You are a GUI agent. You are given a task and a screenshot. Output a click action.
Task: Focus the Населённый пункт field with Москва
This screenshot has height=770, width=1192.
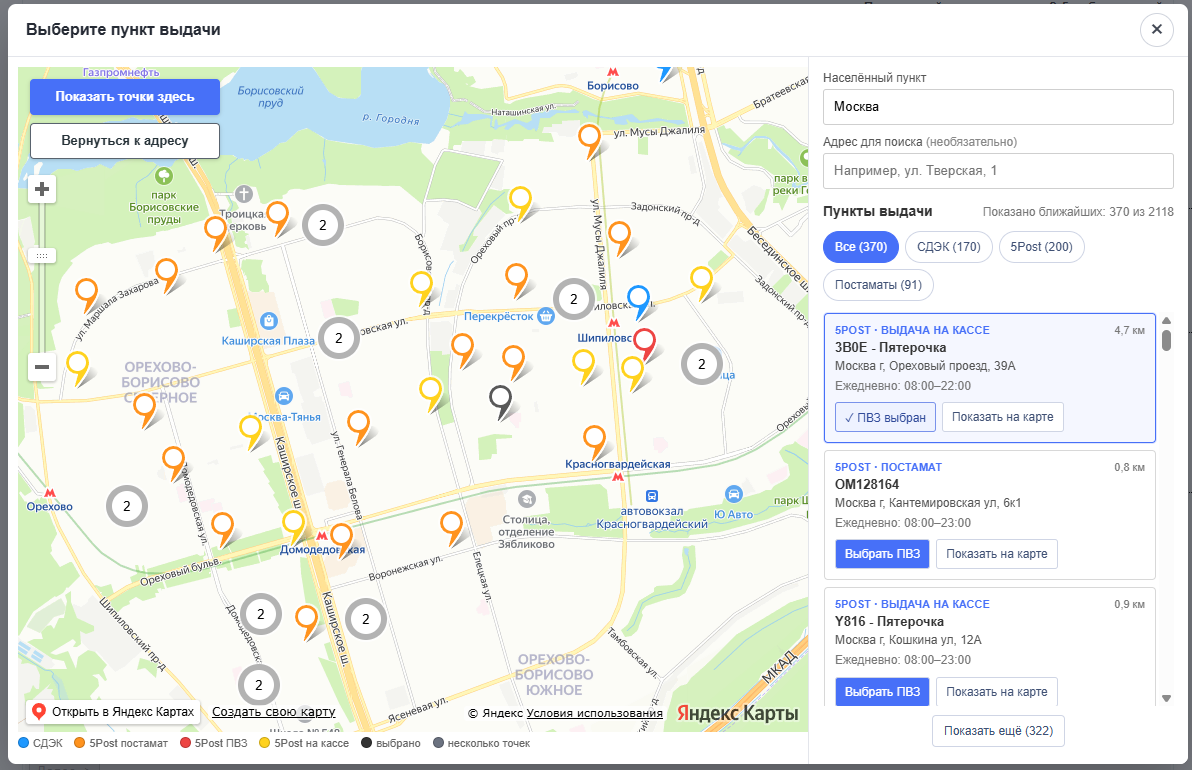pos(998,107)
